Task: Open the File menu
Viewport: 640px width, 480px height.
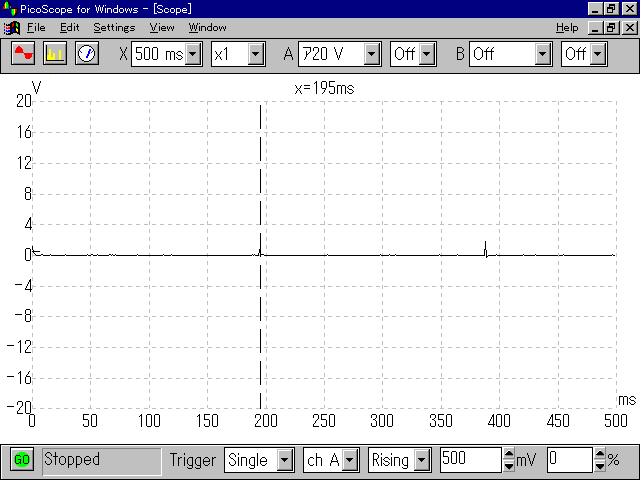Action: [x=36, y=28]
